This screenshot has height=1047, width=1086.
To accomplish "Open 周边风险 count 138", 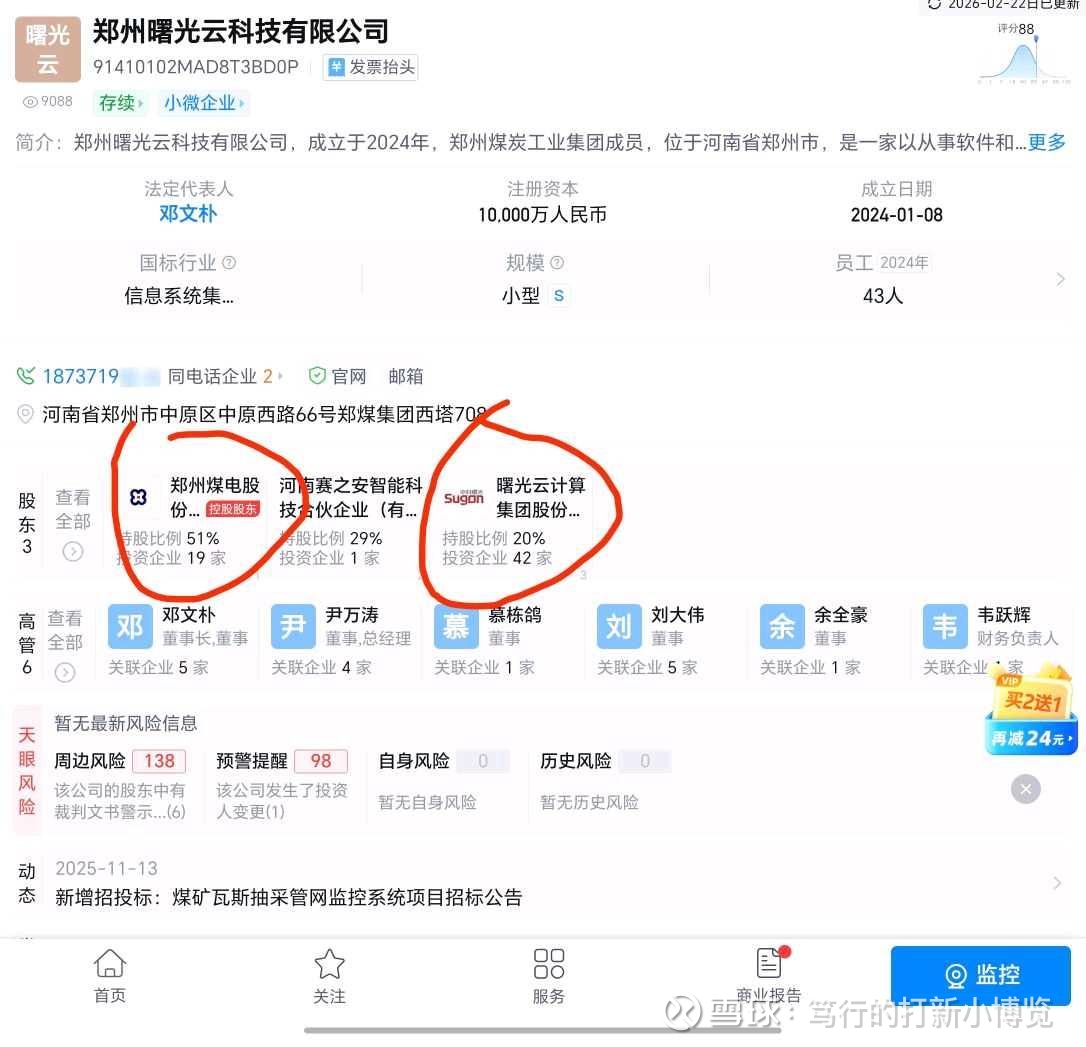I will click(x=159, y=761).
